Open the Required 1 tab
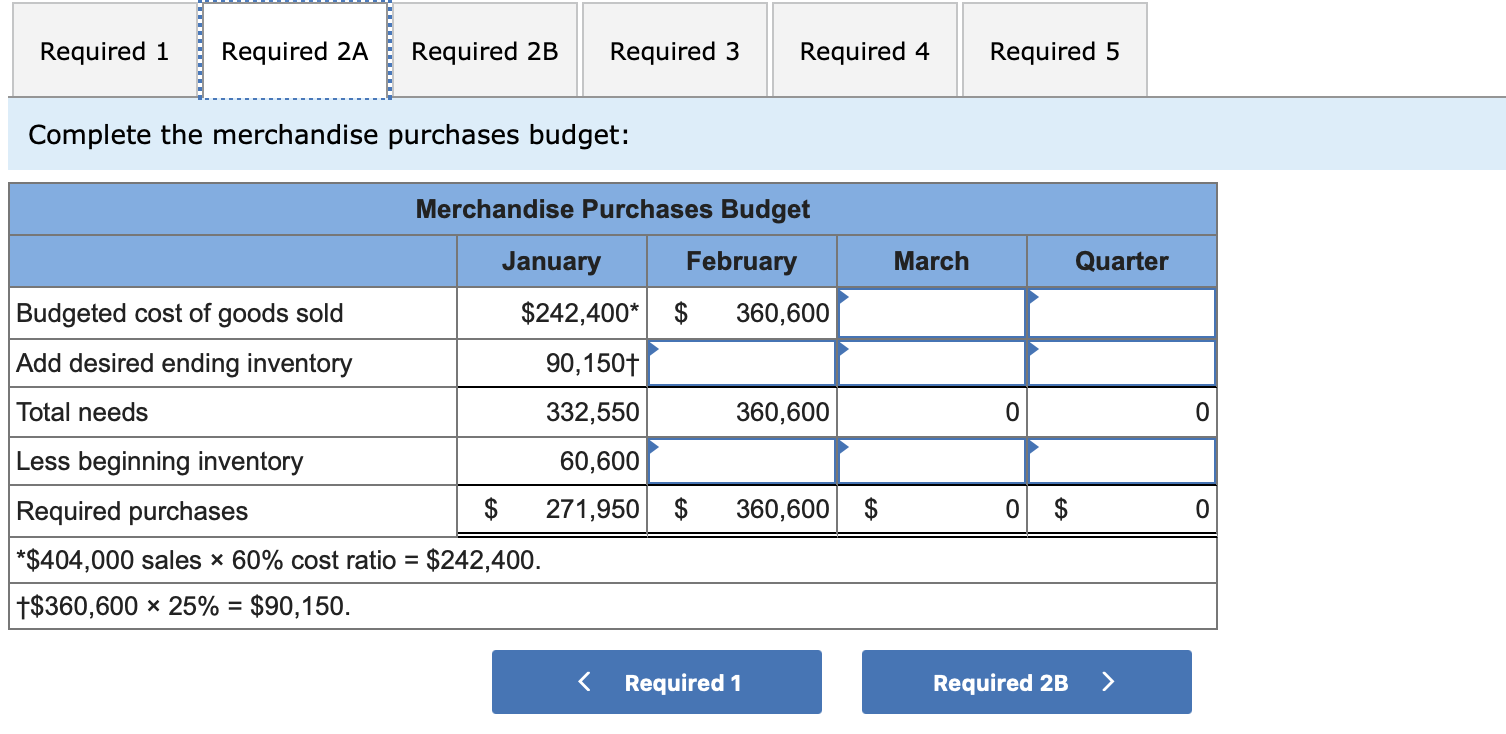1506x734 pixels. (x=105, y=50)
